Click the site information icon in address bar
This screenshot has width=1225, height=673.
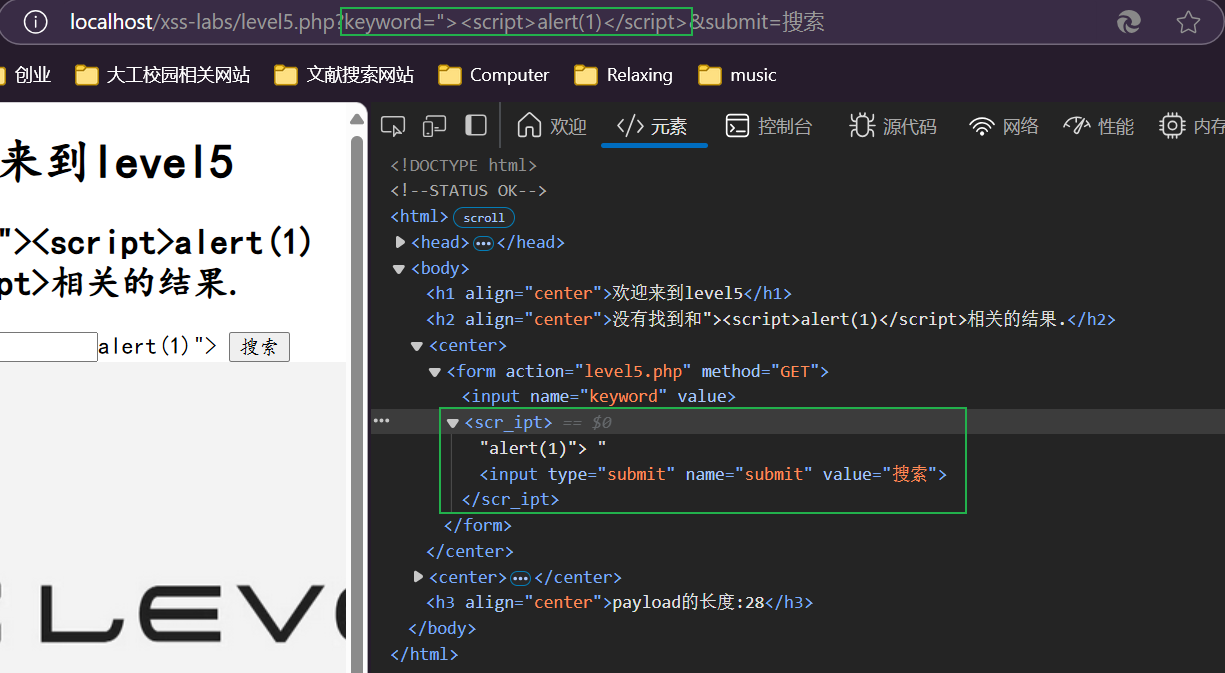coord(36,22)
